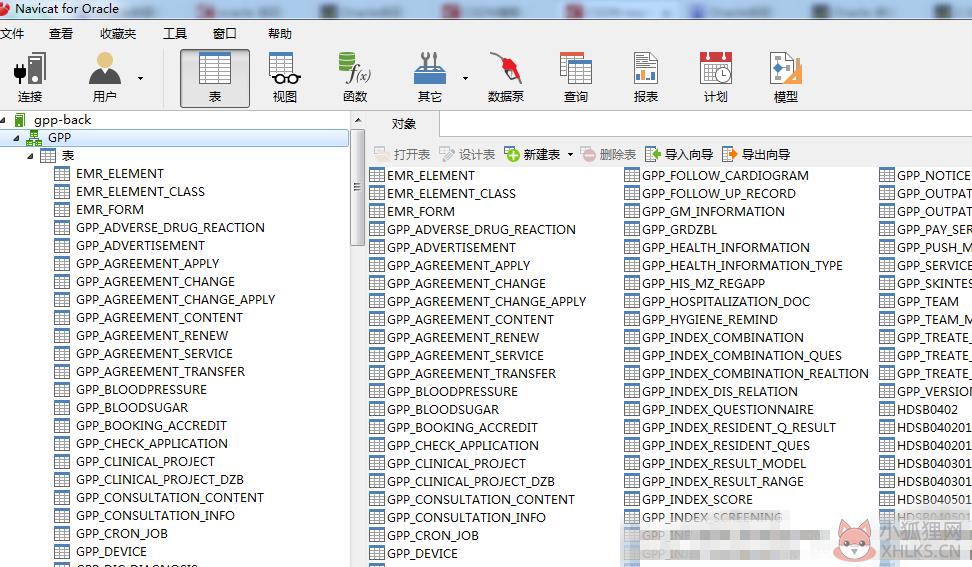Click table icon beside HDSB0402

[x=887, y=409]
